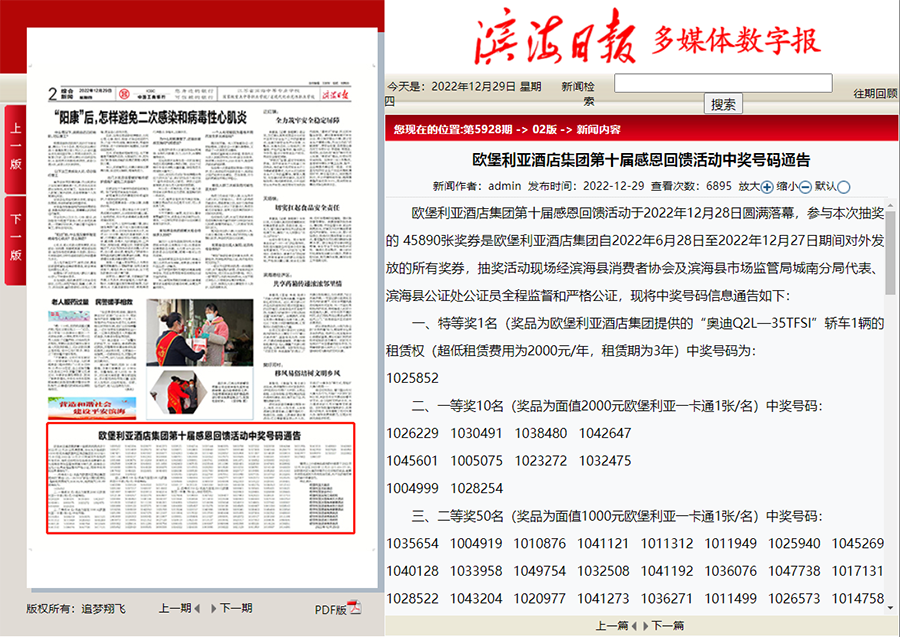
Task: Click the 新闻作者：admin text
Action: click(x=477, y=186)
